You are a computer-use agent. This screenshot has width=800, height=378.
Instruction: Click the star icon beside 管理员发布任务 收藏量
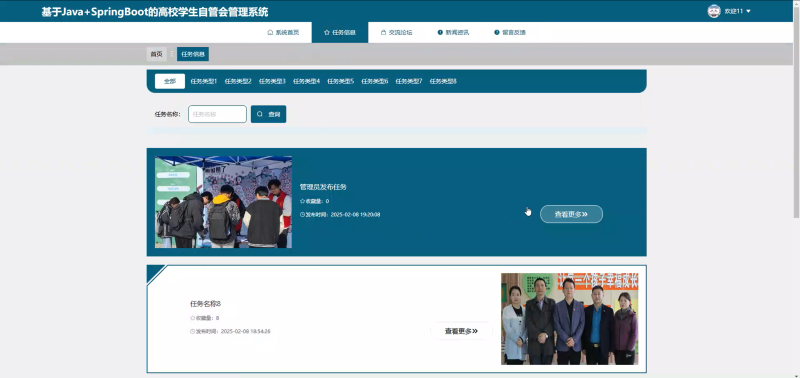click(x=302, y=201)
